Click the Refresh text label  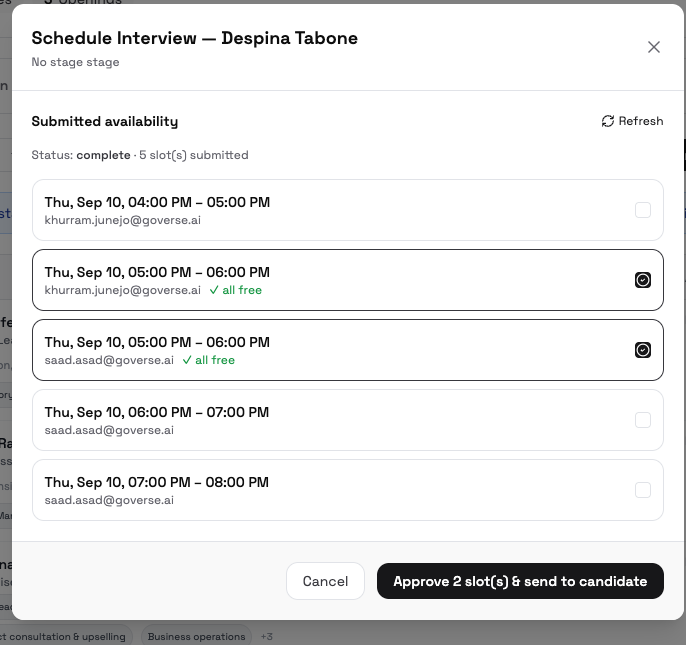pyautogui.click(x=640, y=121)
